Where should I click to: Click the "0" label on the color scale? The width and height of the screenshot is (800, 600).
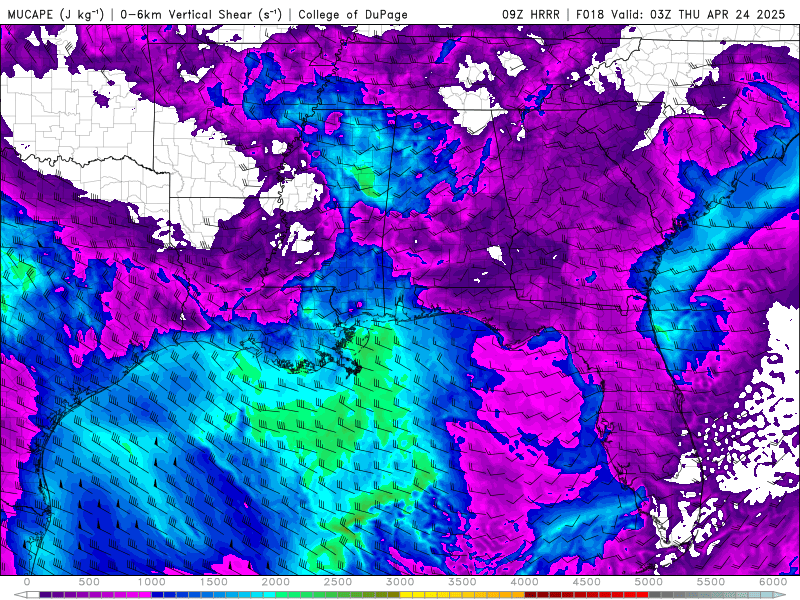point(27,582)
